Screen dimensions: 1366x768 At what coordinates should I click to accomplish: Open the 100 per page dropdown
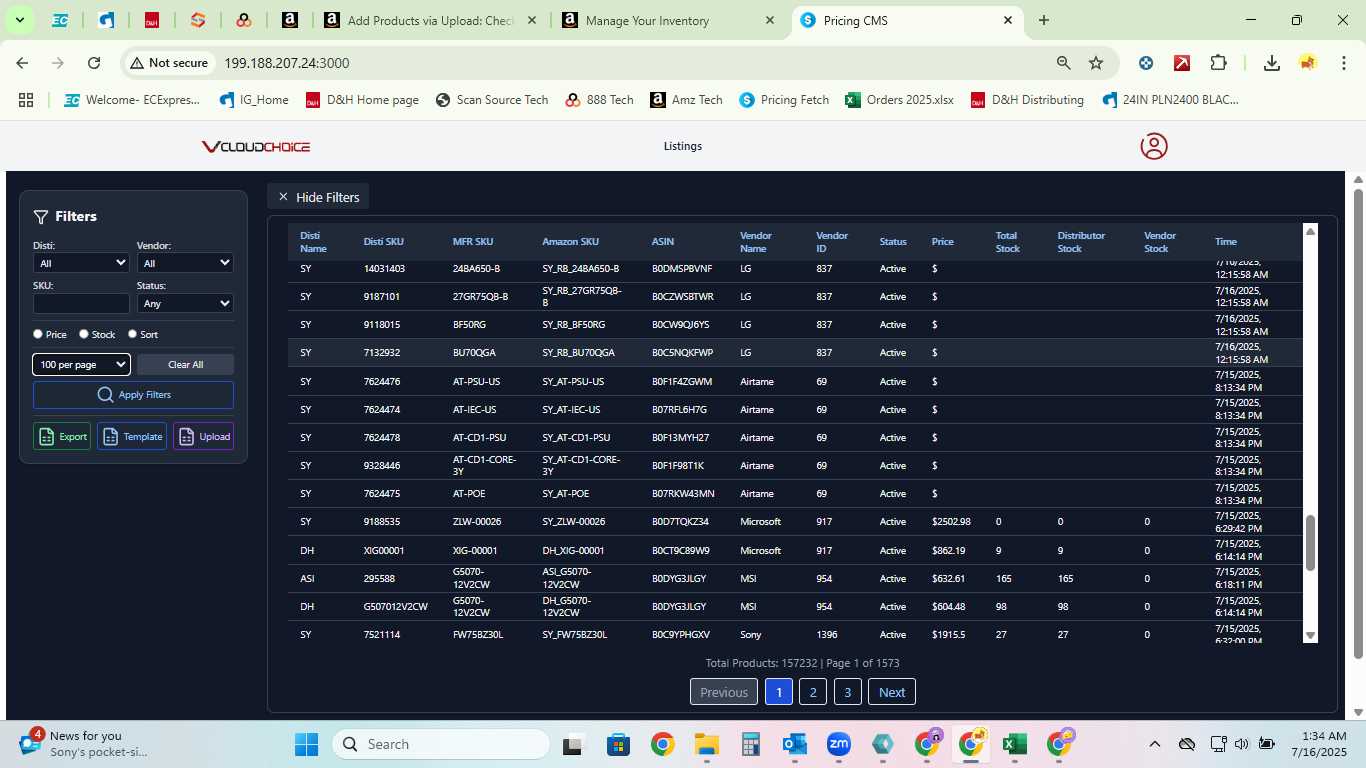(81, 364)
